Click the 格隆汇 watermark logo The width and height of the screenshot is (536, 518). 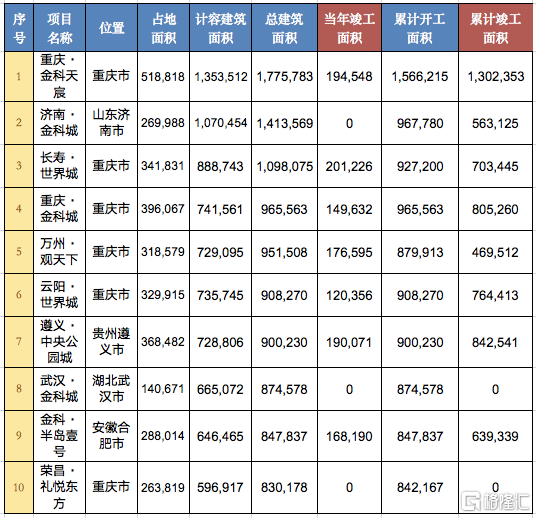(495, 501)
